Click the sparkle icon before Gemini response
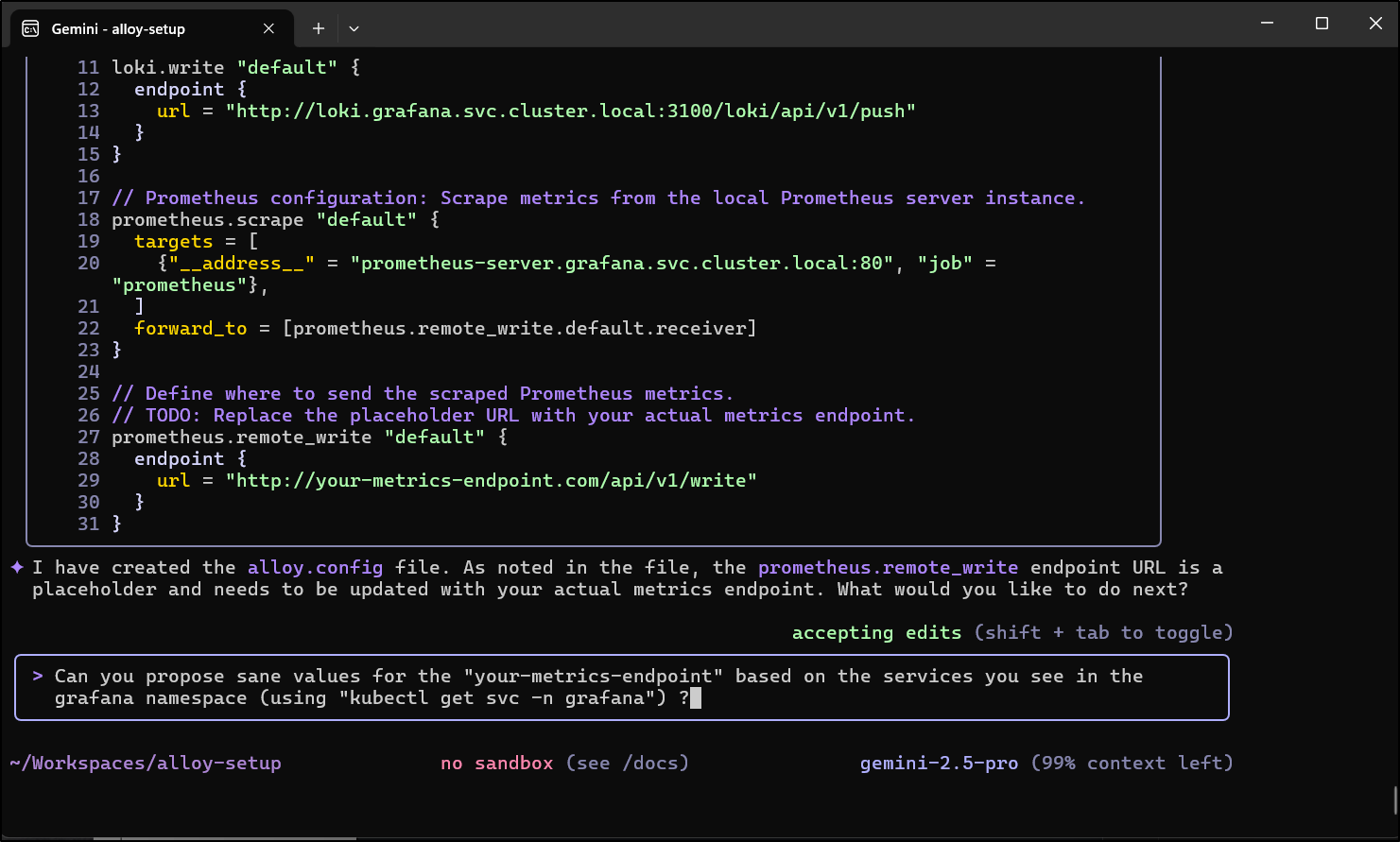Image resolution: width=1400 pixels, height=842 pixels. point(17,567)
